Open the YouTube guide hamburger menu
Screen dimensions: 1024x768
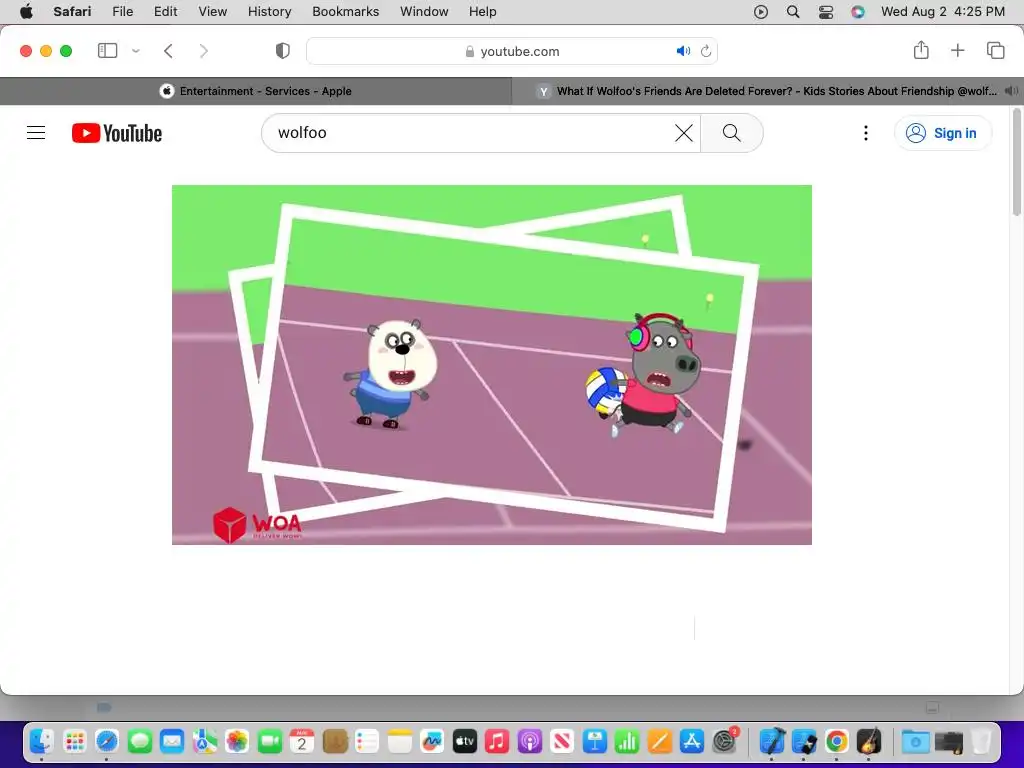(x=36, y=133)
